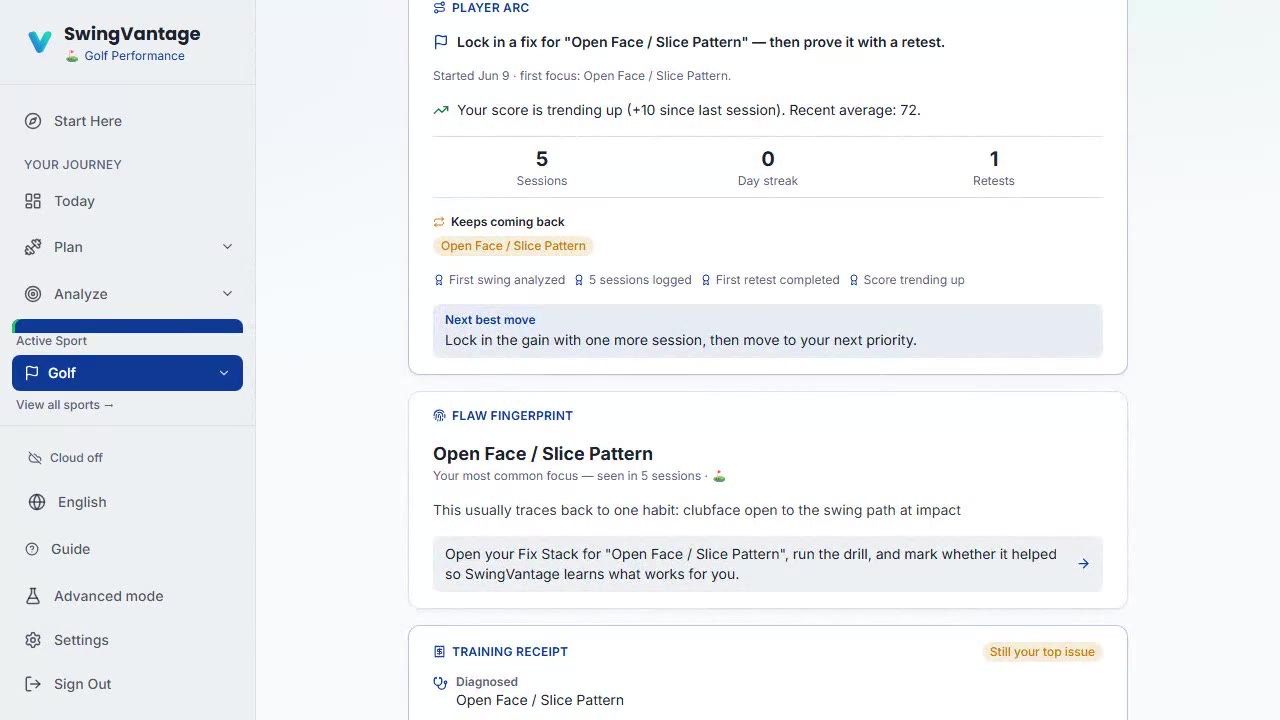Click the Player Arc header icon
The image size is (1280, 720).
pos(439,8)
